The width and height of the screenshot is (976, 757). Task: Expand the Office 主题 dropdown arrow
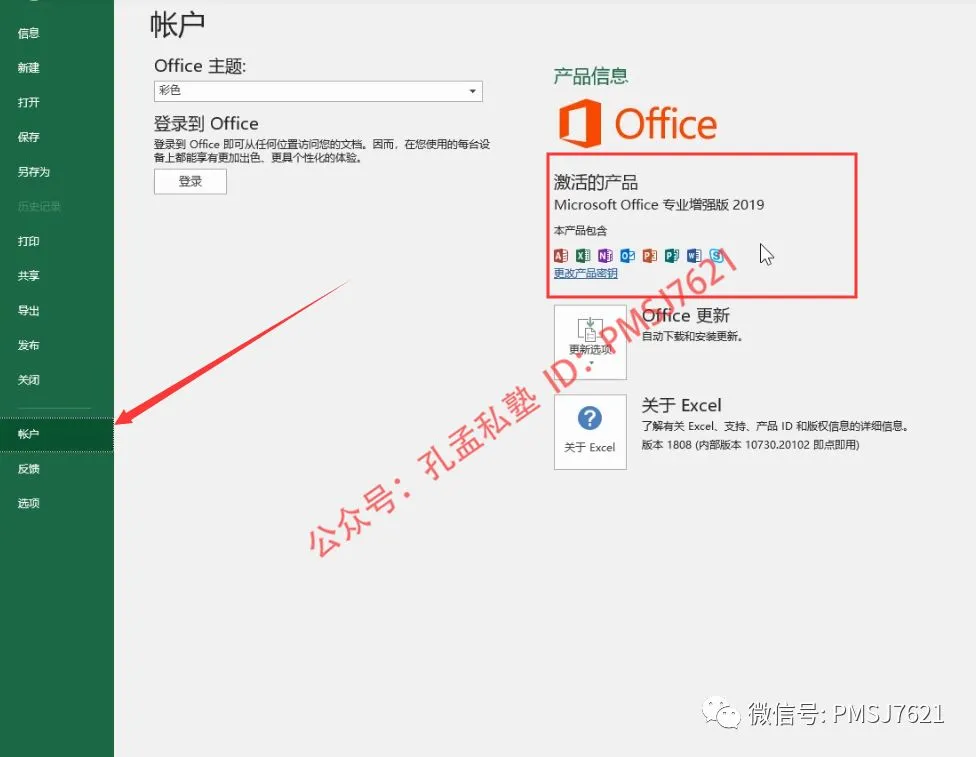click(472, 92)
